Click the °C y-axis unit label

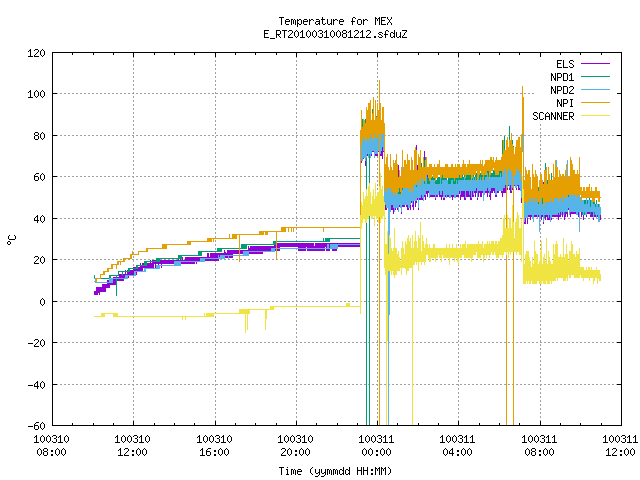pos(11,240)
